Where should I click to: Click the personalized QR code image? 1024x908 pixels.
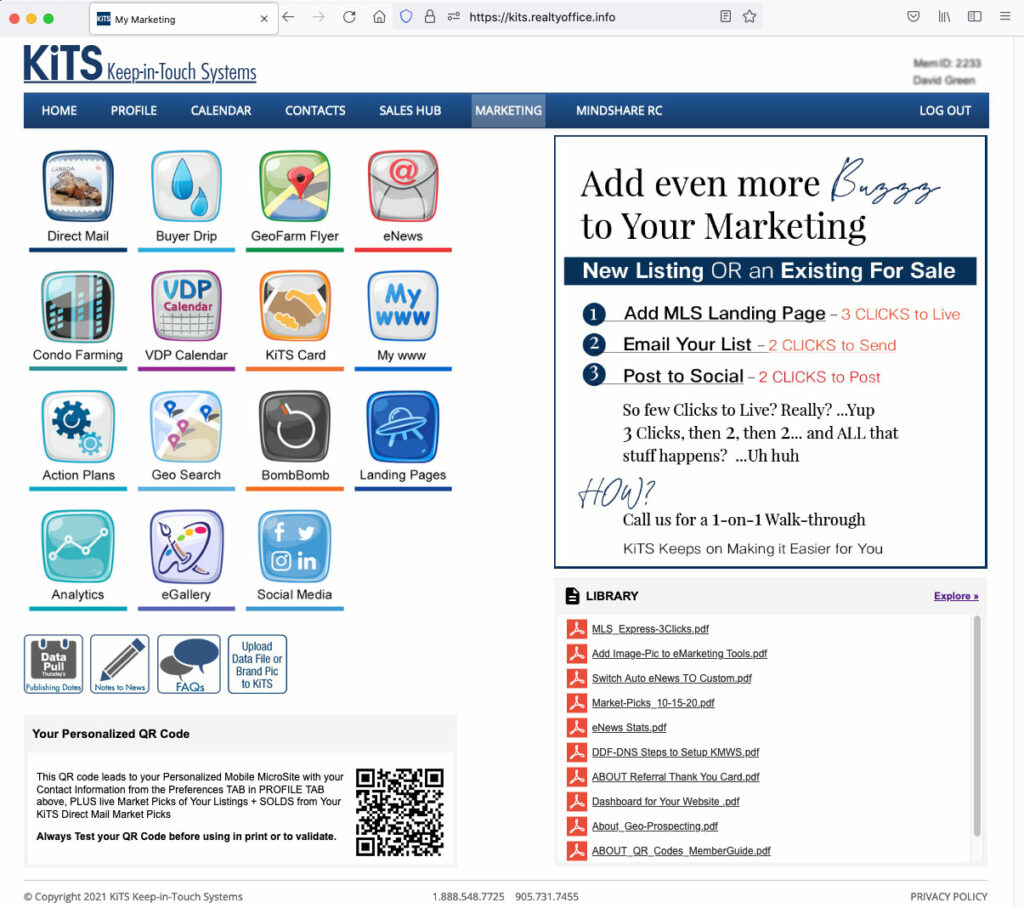(400, 812)
